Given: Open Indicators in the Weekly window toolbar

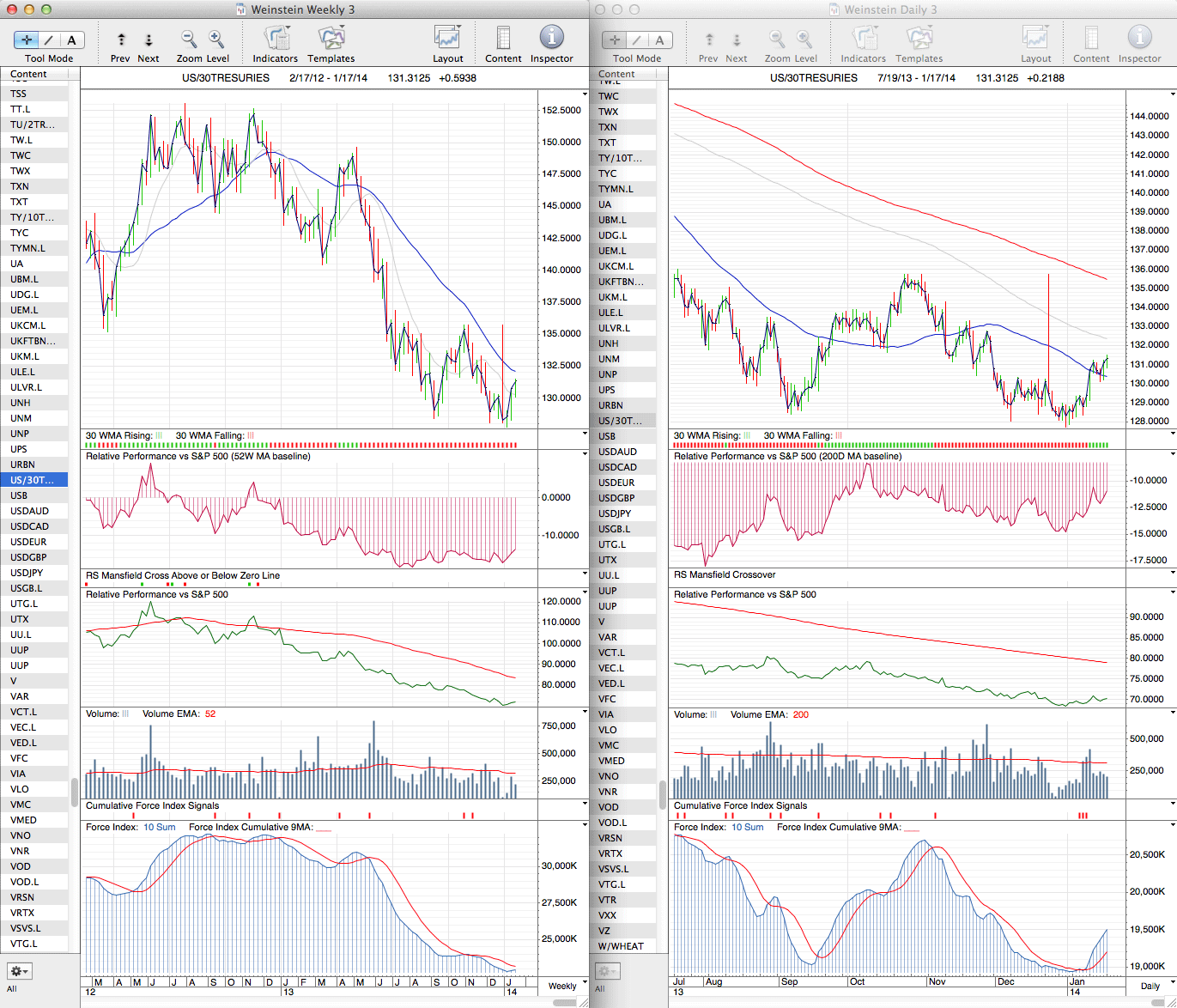Looking at the screenshot, I should (x=276, y=39).
